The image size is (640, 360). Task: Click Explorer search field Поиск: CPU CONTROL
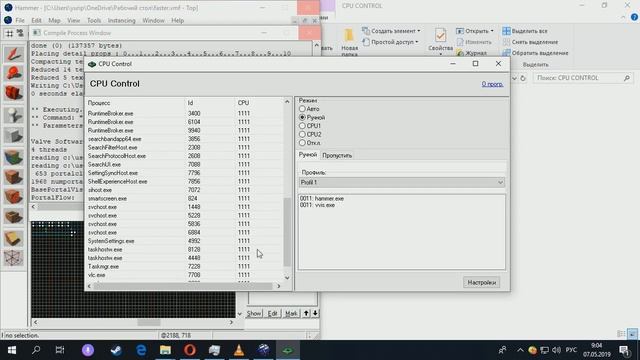coord(583,78)
